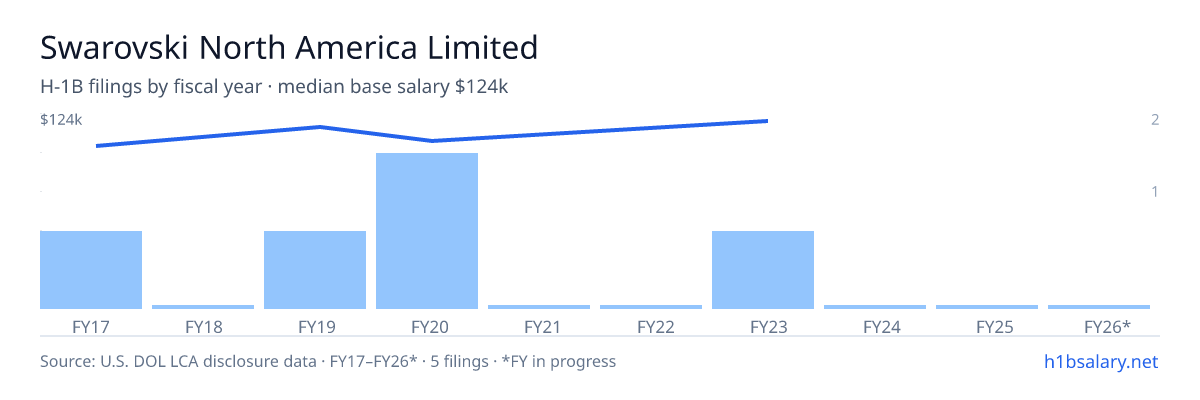This screenshot has height=400, width=1200.
Task: Click the salary line peak above FY19
Action: 320,127
